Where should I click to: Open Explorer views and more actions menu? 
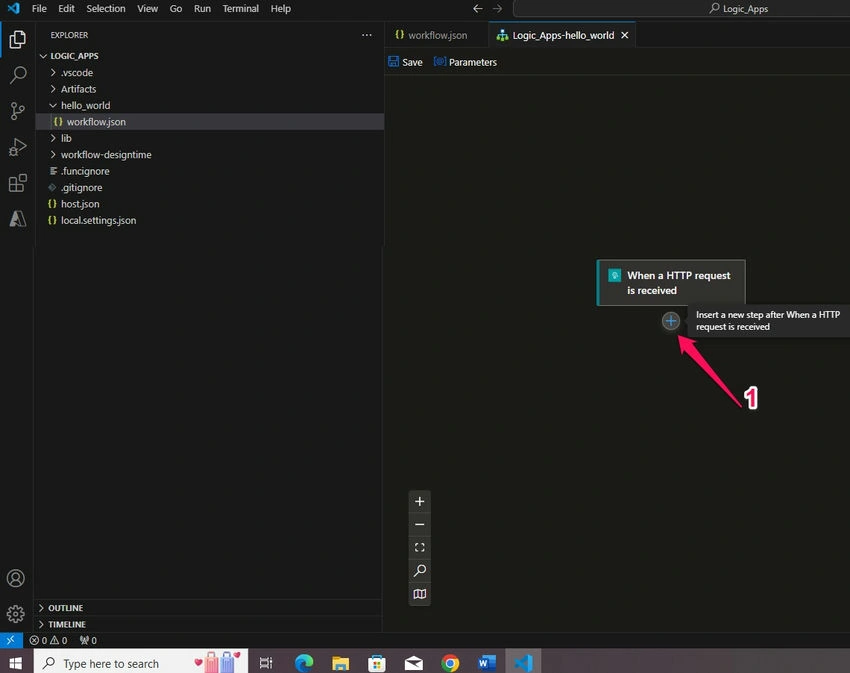367,35
